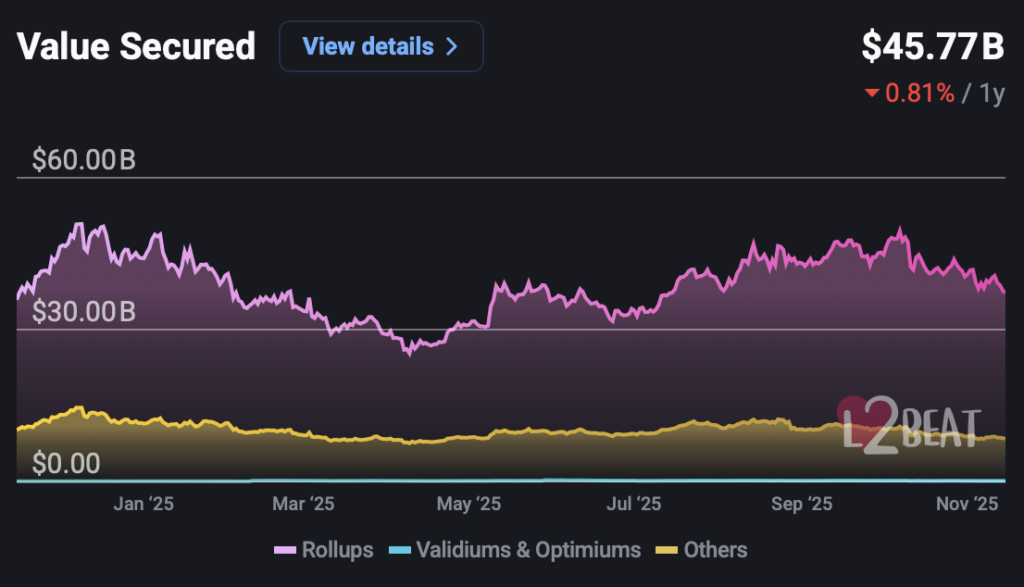Click the Value Secured heading
1024x587 pixels.
(x=136, y=47)
